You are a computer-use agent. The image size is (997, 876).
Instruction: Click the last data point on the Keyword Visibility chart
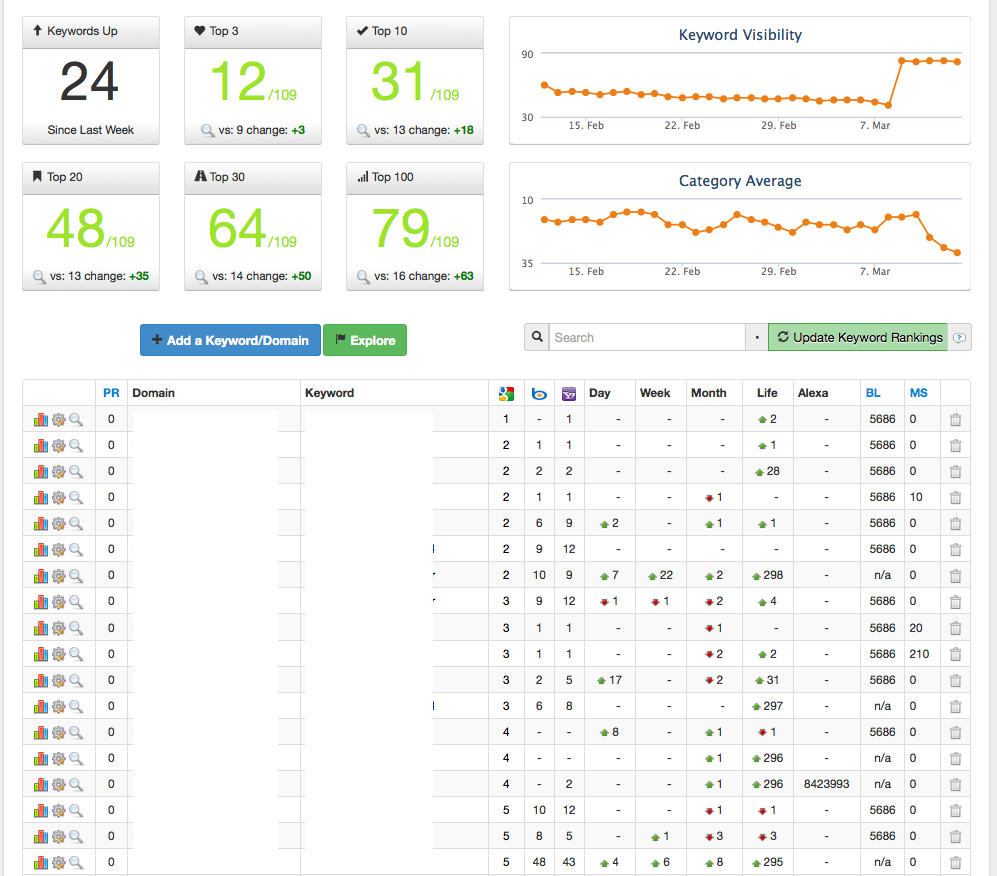pyautogui.click(x=958, y=62)
